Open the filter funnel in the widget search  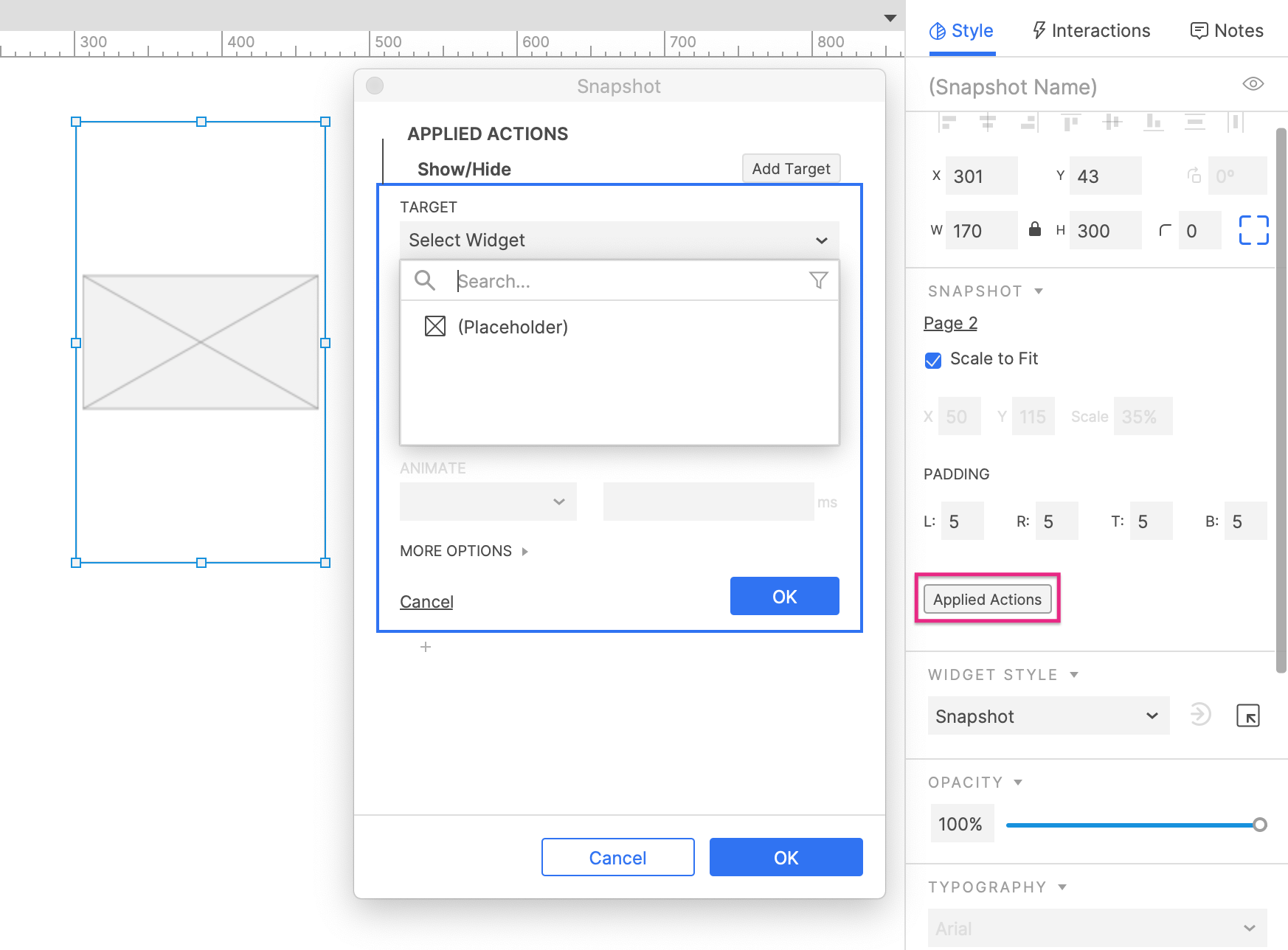tap(817, 281)
